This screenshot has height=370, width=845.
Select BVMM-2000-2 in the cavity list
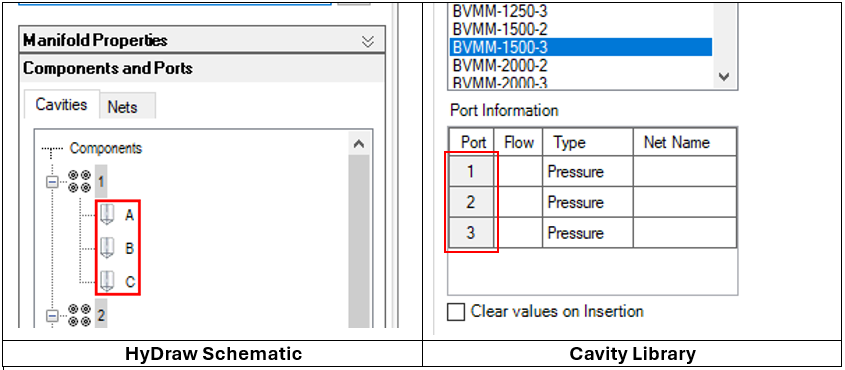pos(580,65)
